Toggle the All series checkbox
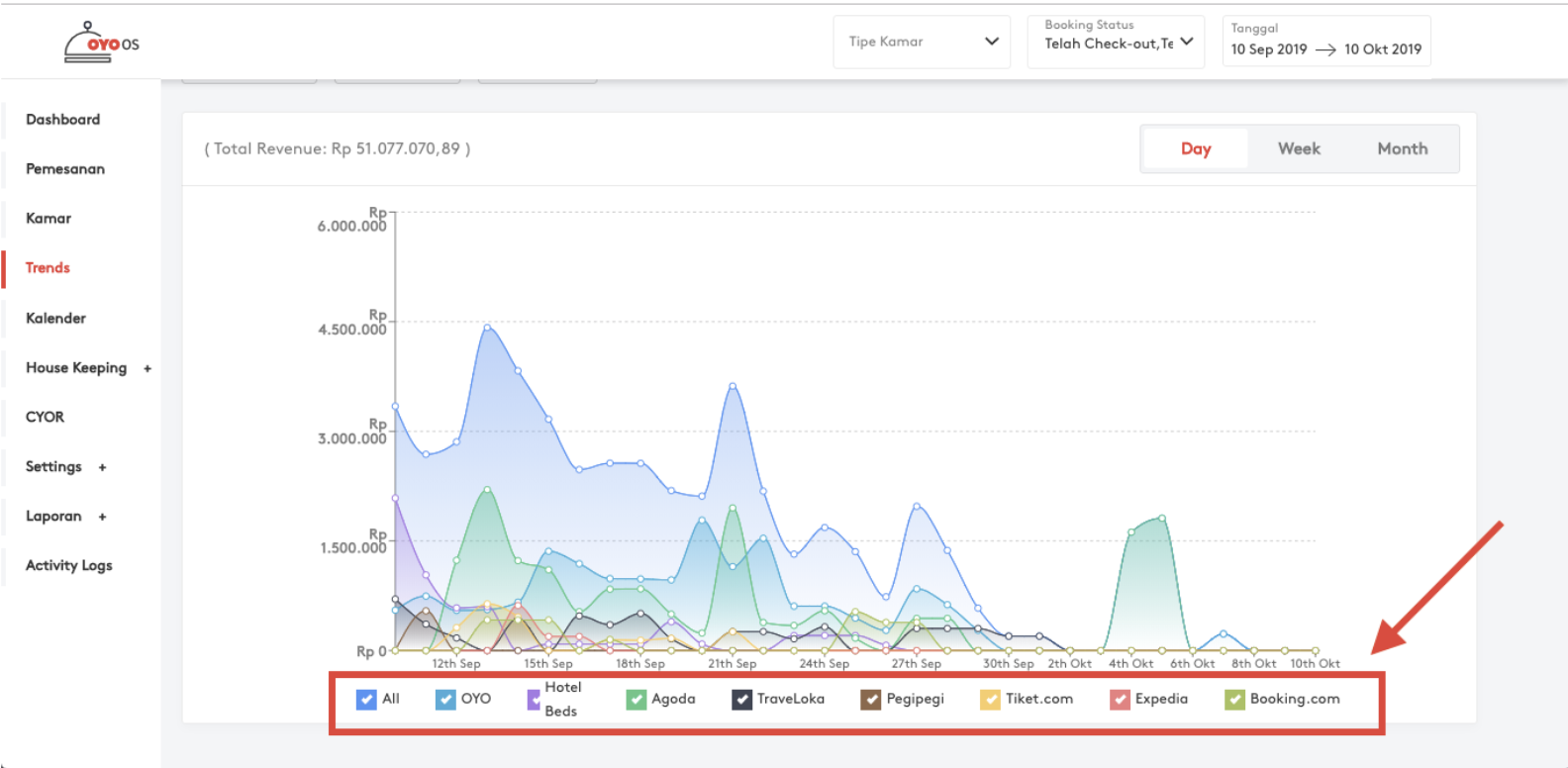Viewport: 1568px width, 768px height. 366,700
